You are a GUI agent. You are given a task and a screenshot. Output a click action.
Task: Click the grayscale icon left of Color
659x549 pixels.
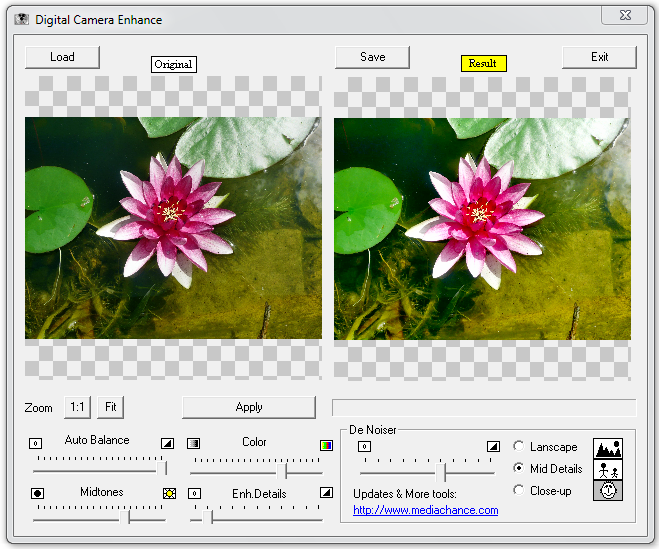(193, 443)
